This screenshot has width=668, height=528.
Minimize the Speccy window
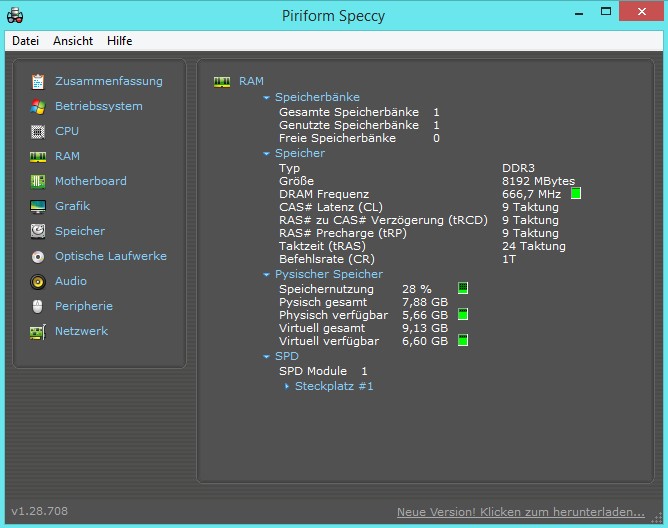point(579,12)
